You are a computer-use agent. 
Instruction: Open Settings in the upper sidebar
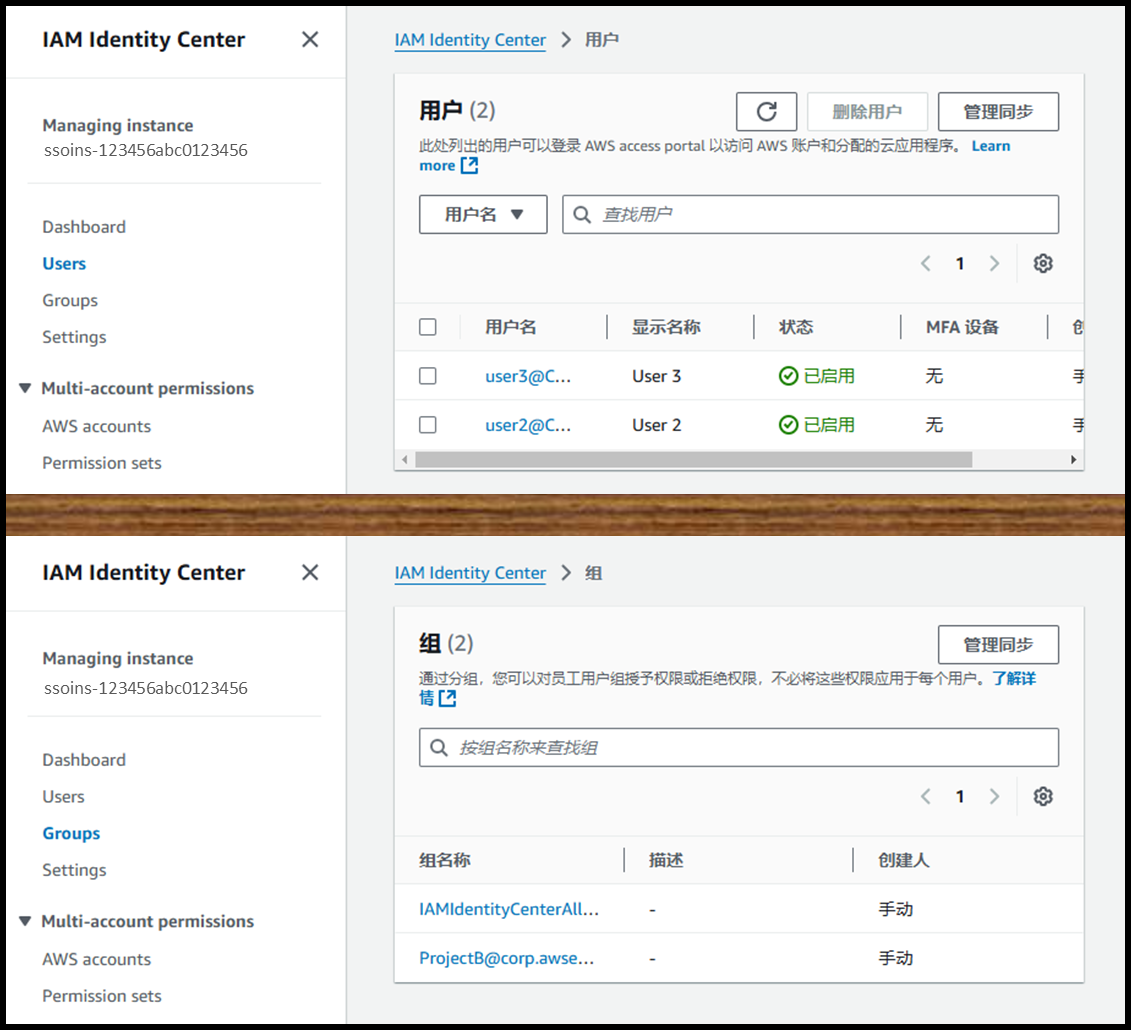pos(74,338)
